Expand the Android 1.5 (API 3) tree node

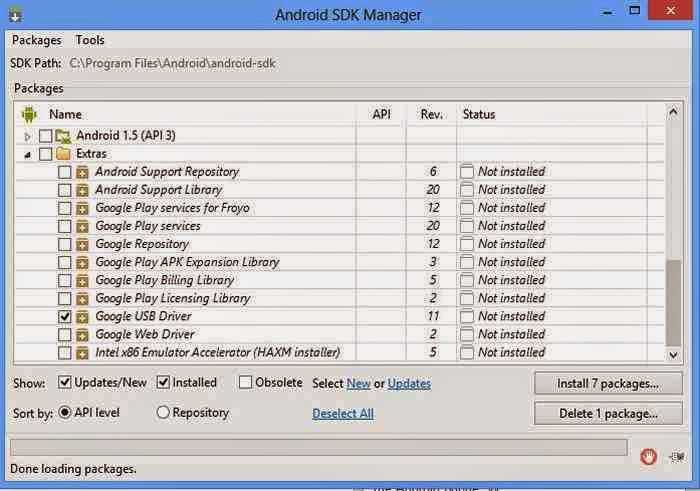point(28,136)
